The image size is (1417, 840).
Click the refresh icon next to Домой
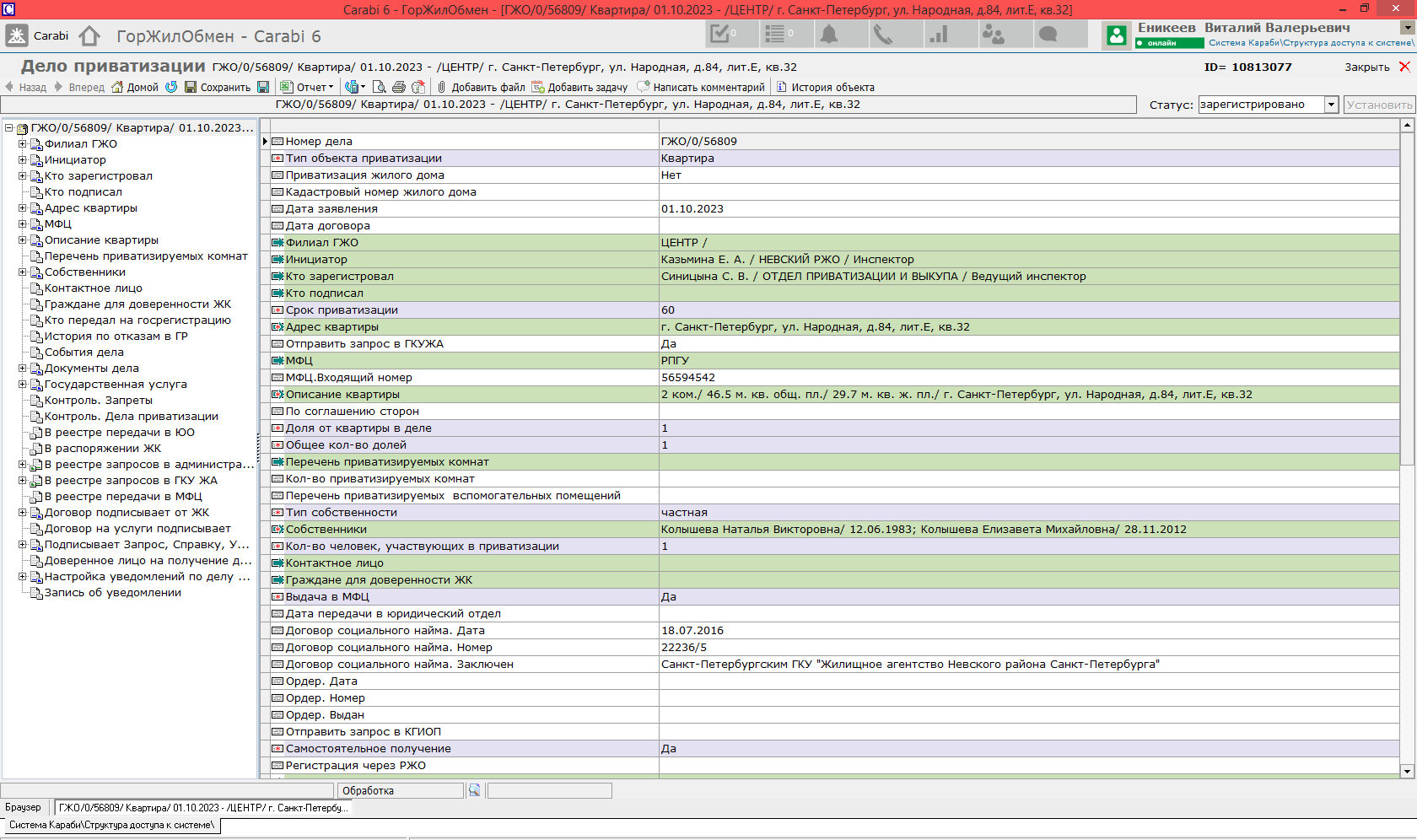tap(171, 87)
